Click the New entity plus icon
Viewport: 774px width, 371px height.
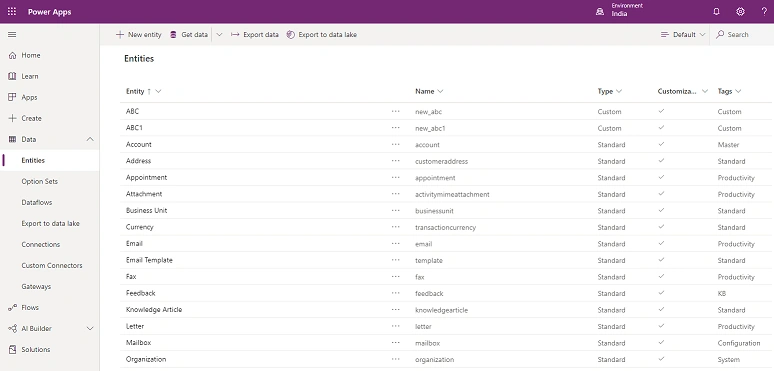tap(119, 35)
